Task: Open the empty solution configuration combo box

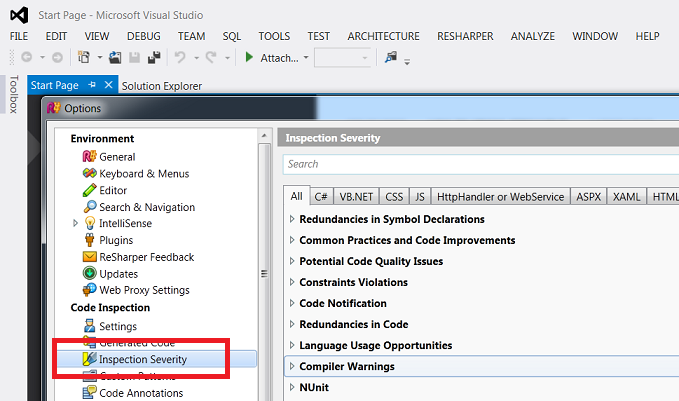Action: tap(343, 58)
